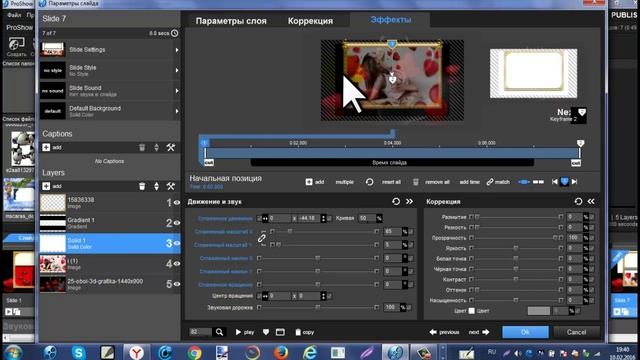
Task: Remove all keyframes using the trash icon
Action: [x=416, y=182]
